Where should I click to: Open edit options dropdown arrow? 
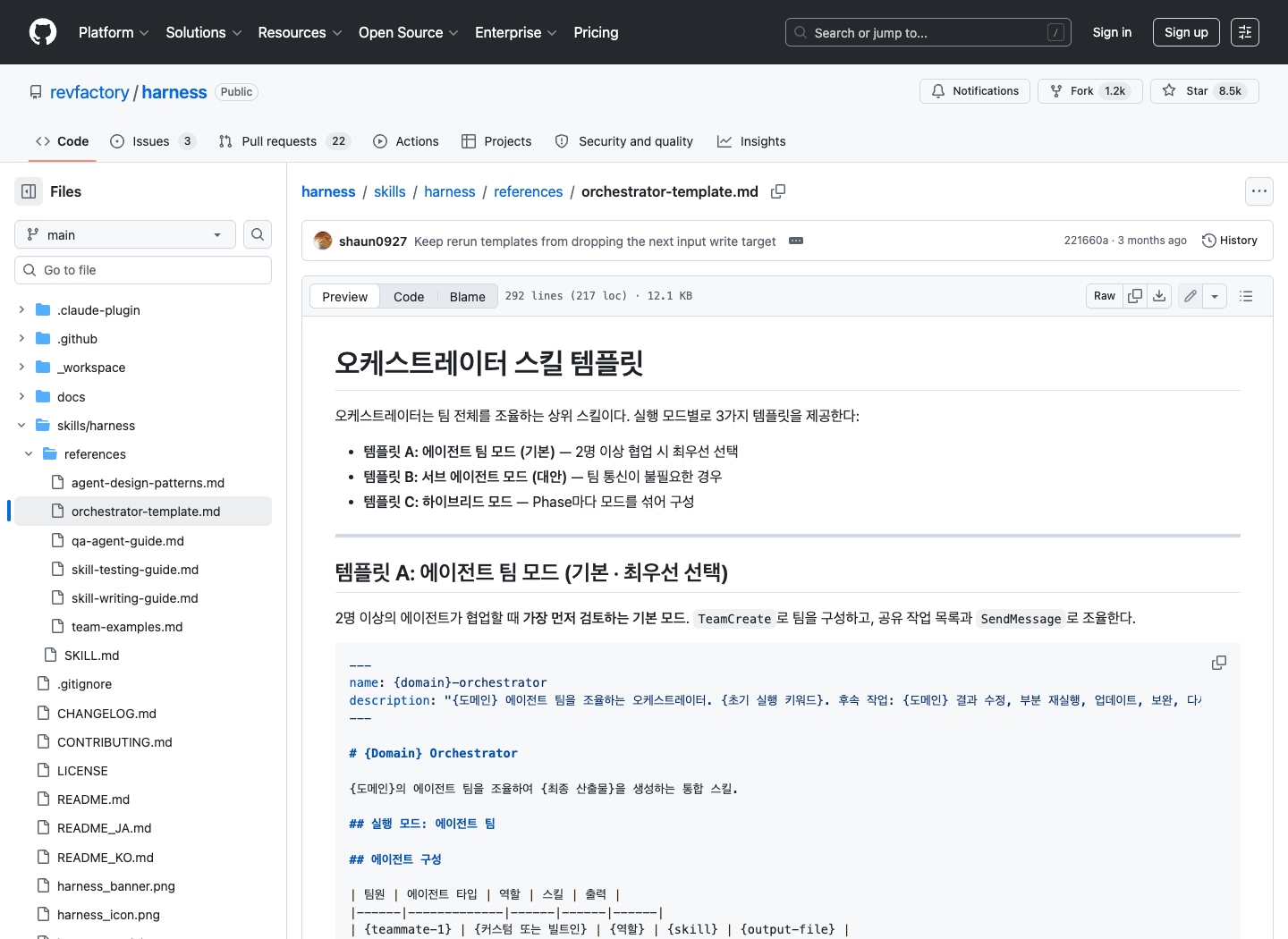(x=1215, y=296)
